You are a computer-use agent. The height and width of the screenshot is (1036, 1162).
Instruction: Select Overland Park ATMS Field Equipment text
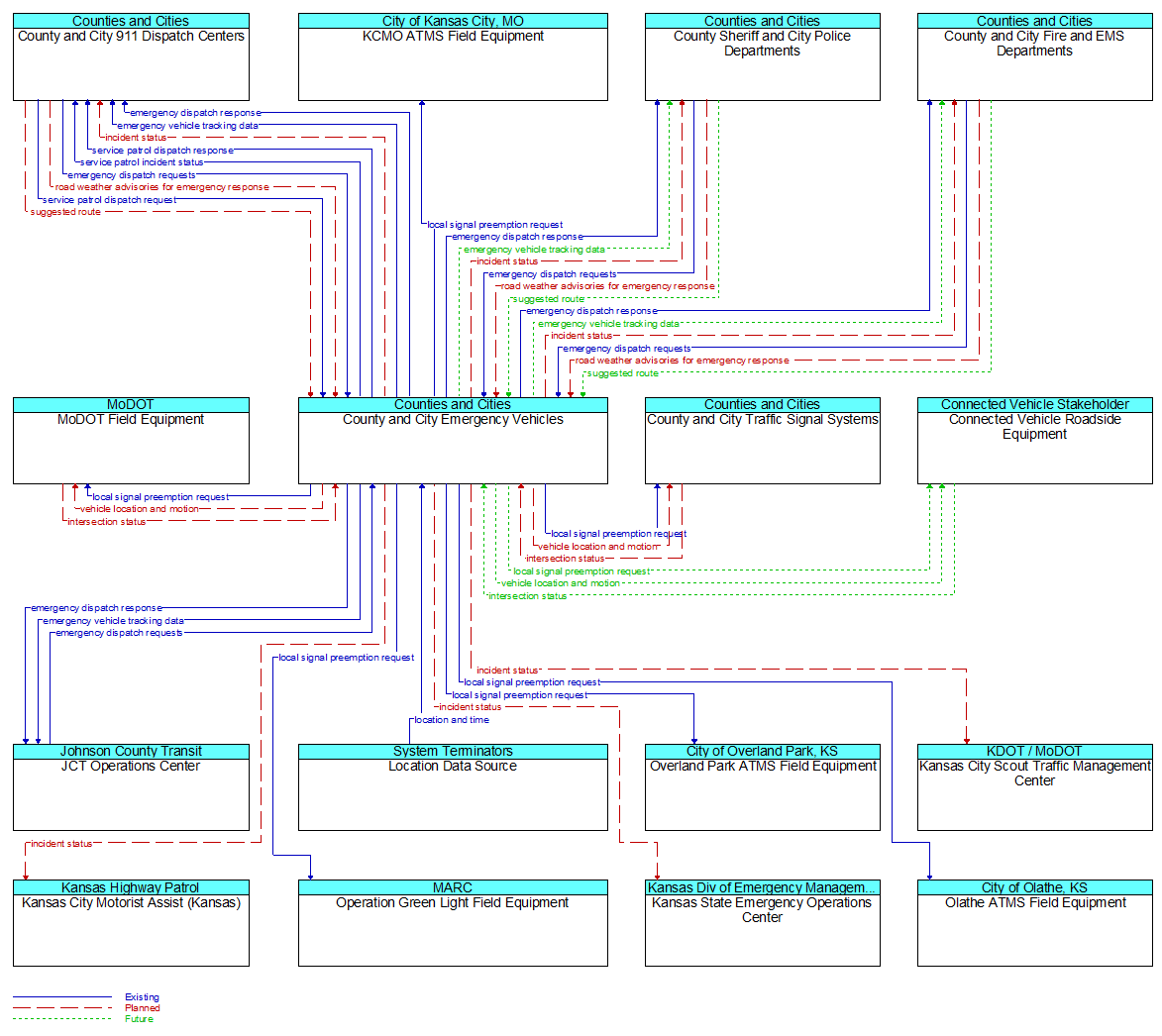click(x=763, y=767)
